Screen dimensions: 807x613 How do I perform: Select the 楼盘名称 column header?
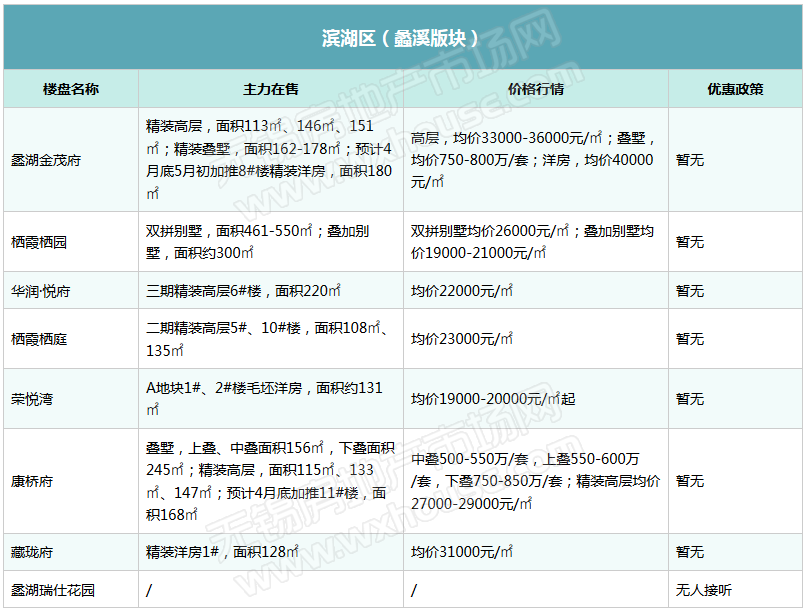tap(71, 89)
